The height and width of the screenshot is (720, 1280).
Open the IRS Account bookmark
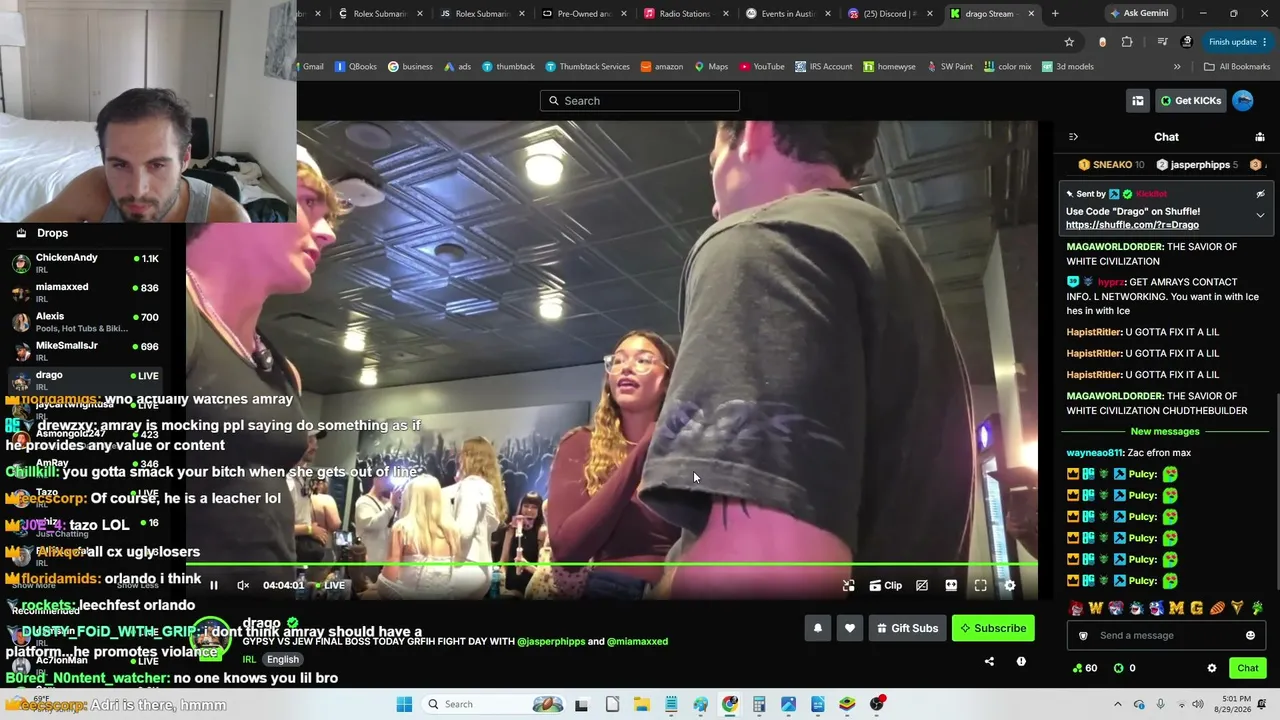pyautogui.click(x=824, y=67)
